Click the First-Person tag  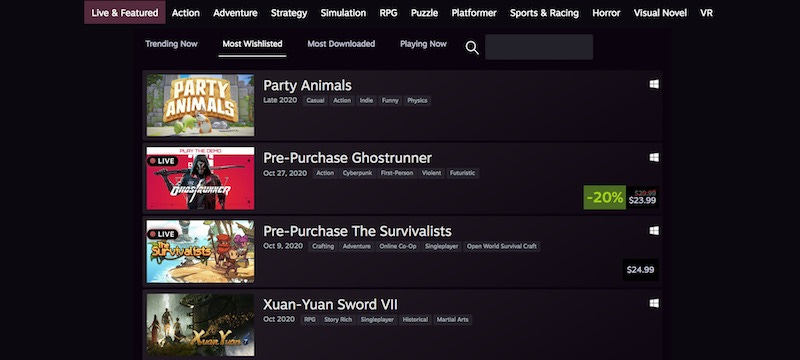coord(397,173)
